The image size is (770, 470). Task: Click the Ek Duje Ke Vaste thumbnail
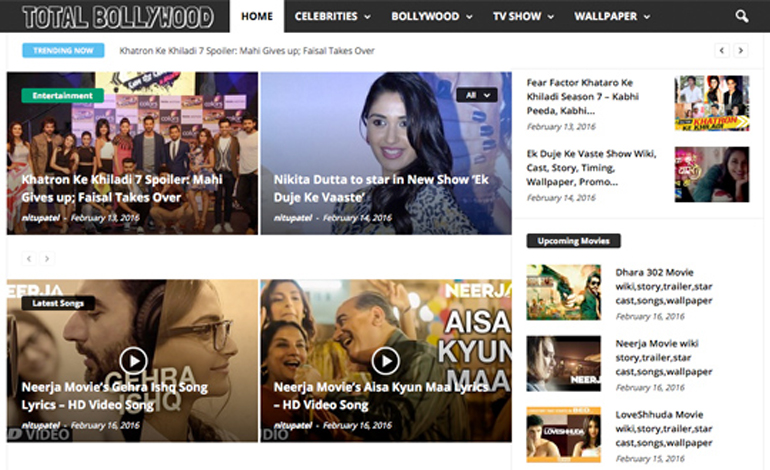coord(712,174)
